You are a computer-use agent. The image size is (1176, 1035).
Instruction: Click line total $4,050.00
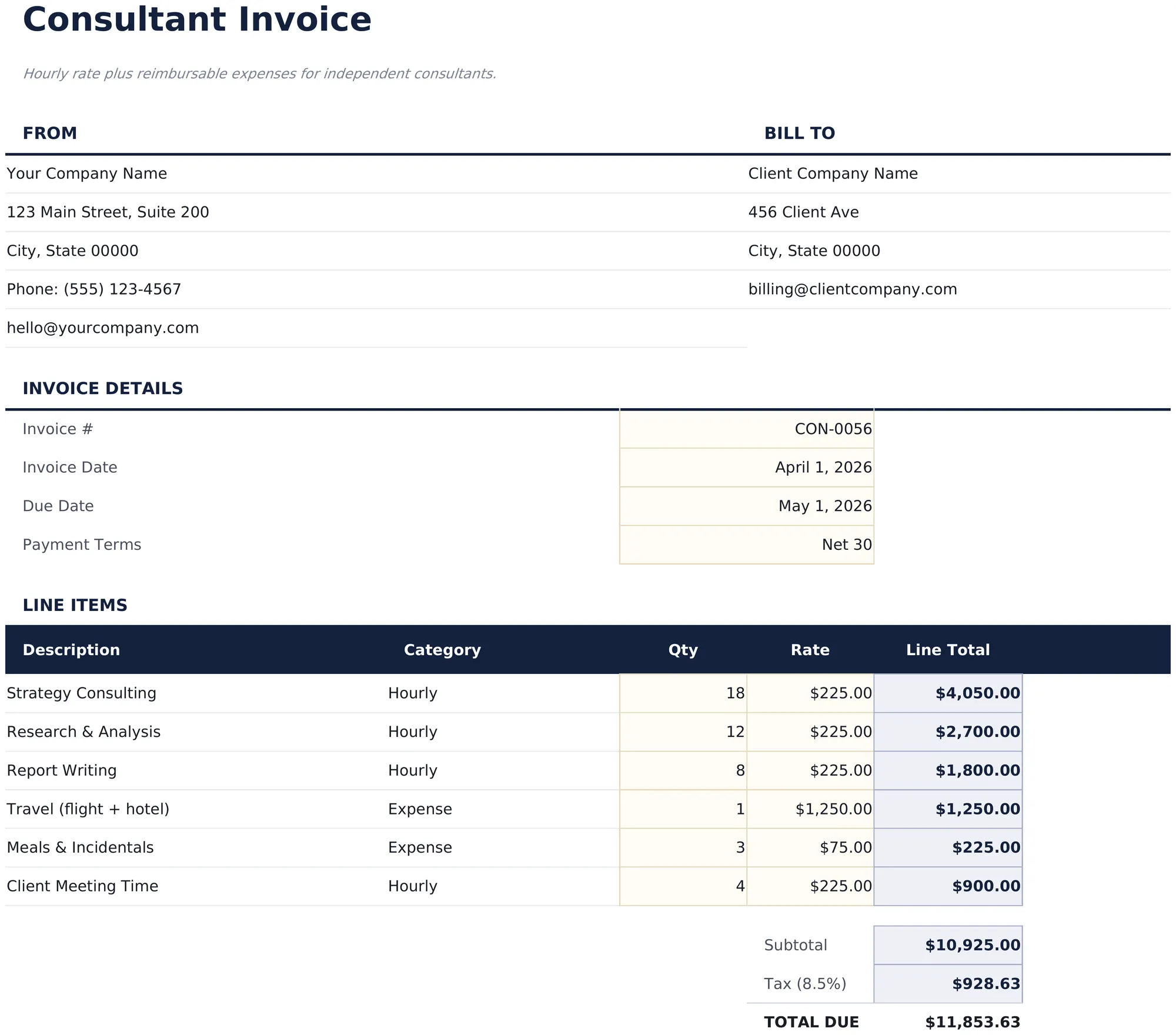(948, 693)
